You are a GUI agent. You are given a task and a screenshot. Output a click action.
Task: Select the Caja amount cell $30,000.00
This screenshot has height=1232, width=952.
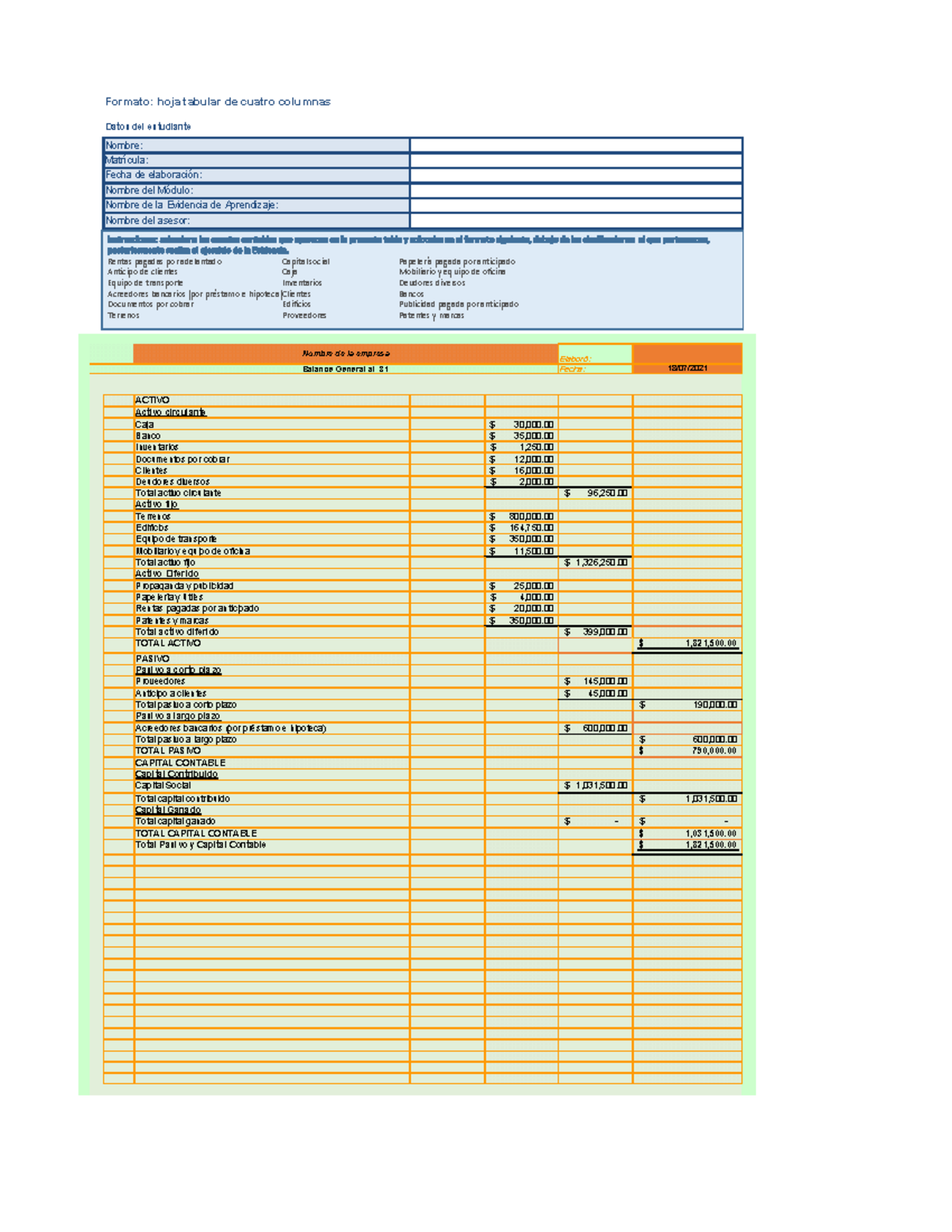pos(521,424)
